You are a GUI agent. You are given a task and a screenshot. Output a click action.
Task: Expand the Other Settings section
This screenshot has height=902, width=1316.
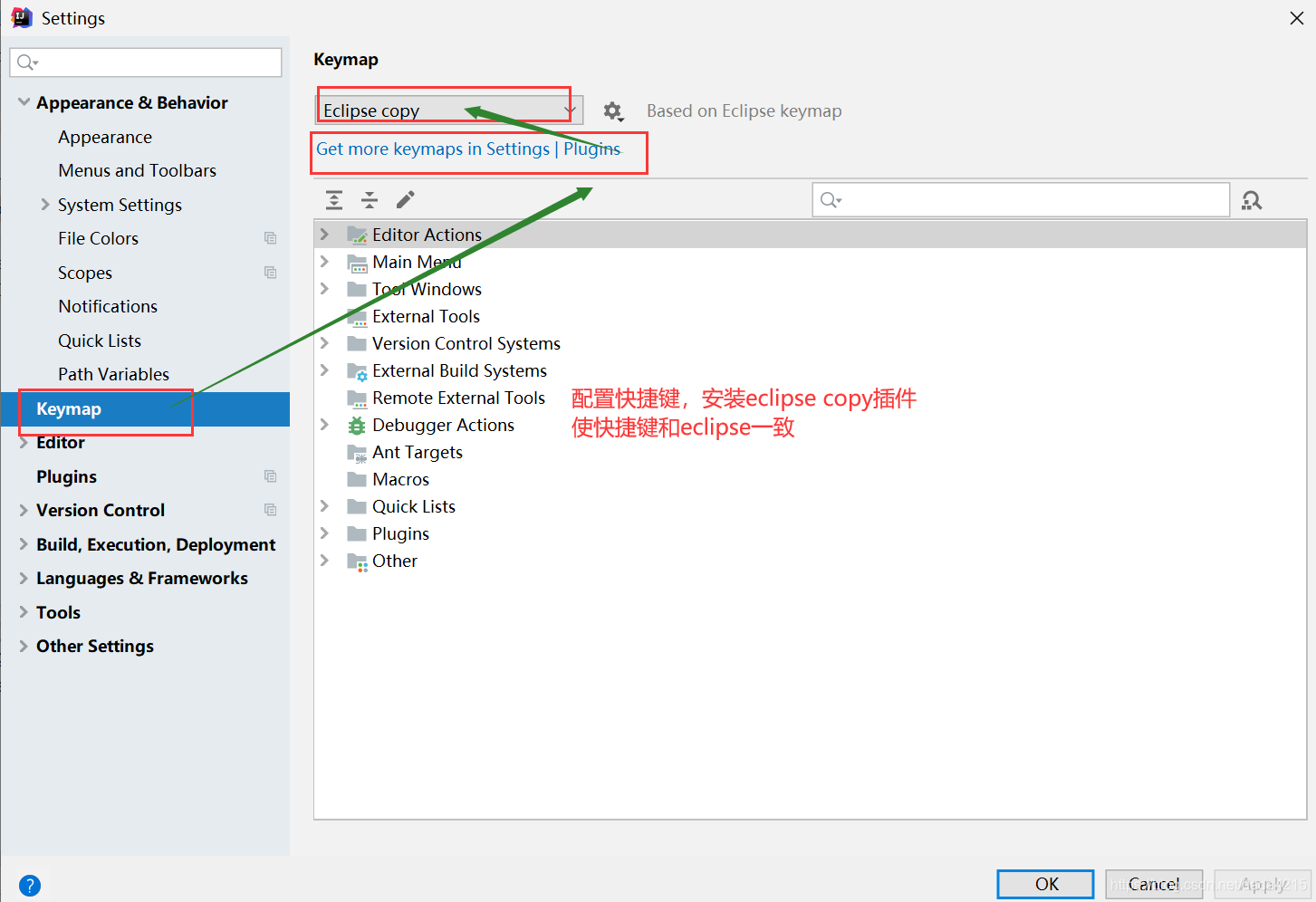pos(24,646)
